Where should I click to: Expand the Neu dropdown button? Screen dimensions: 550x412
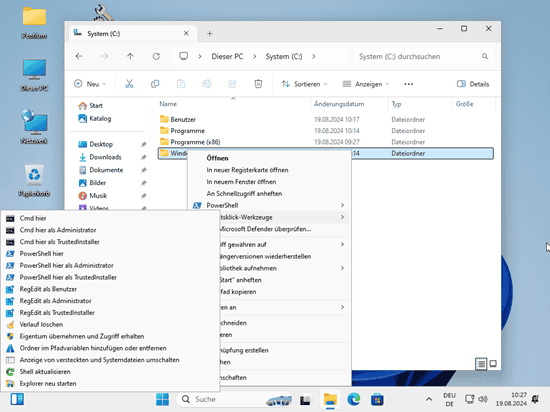coord(90,84)
